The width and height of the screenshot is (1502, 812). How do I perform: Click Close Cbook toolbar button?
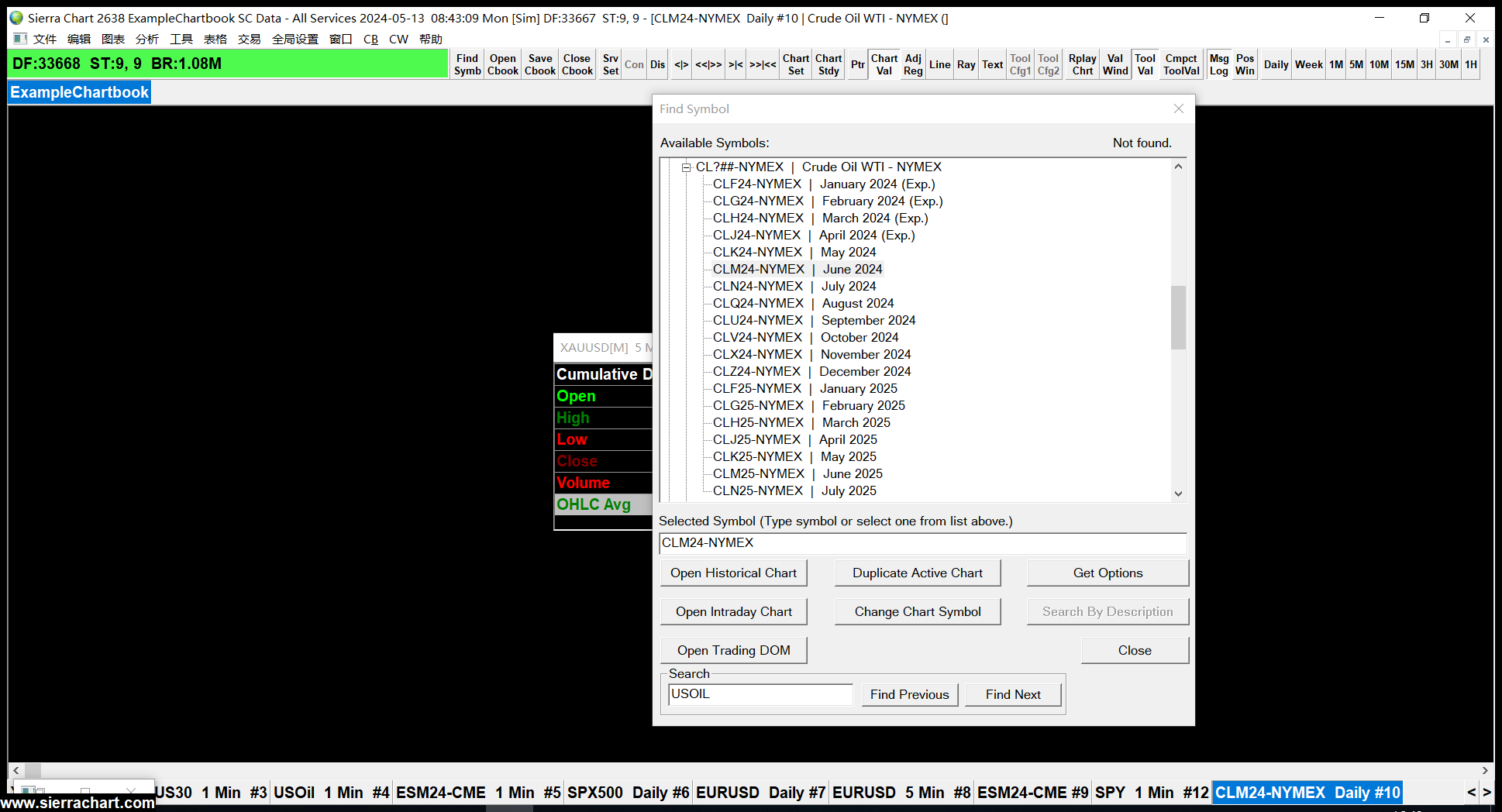[577, 64]
